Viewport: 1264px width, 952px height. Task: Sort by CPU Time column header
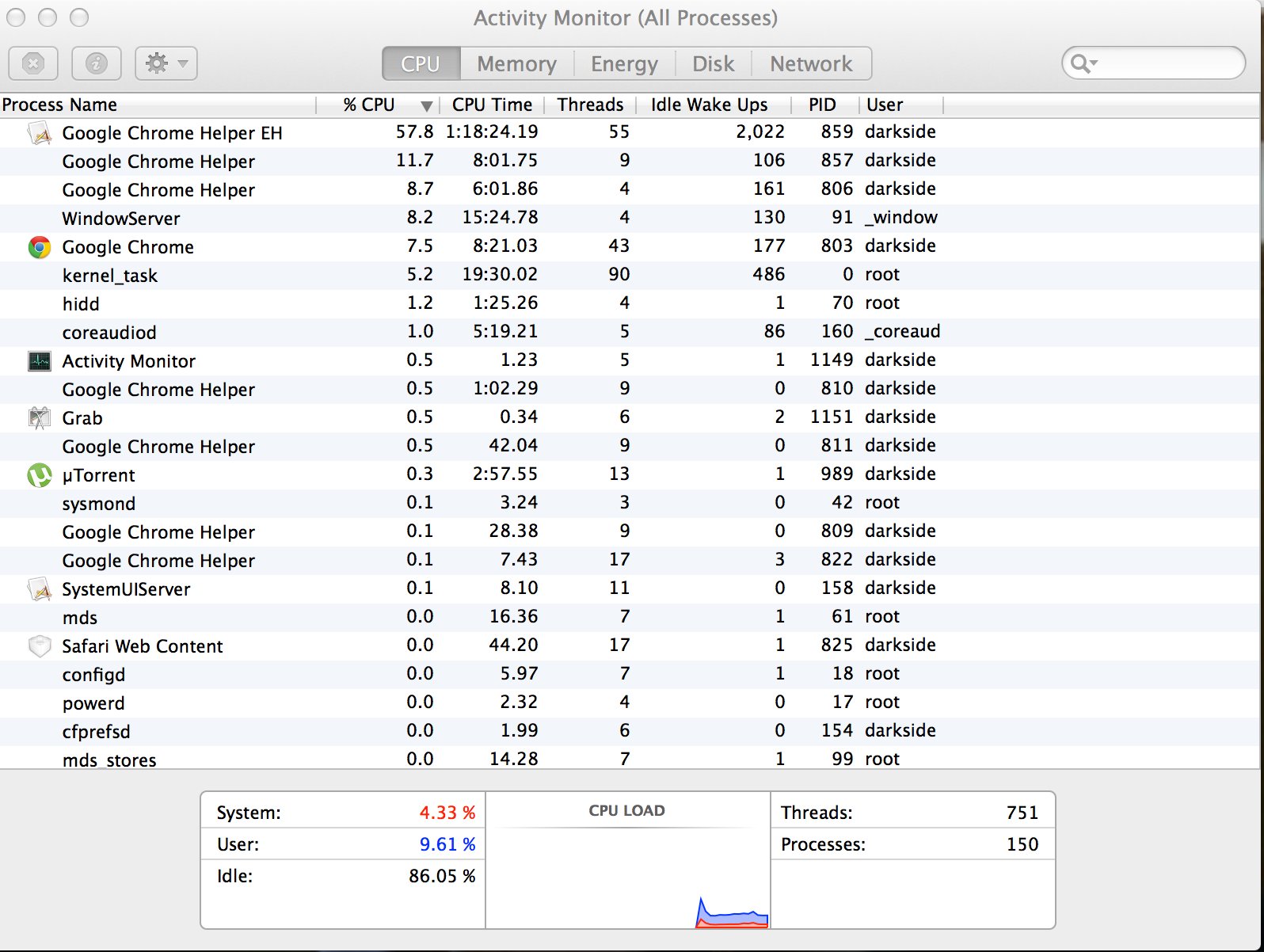tap(492, 105)
